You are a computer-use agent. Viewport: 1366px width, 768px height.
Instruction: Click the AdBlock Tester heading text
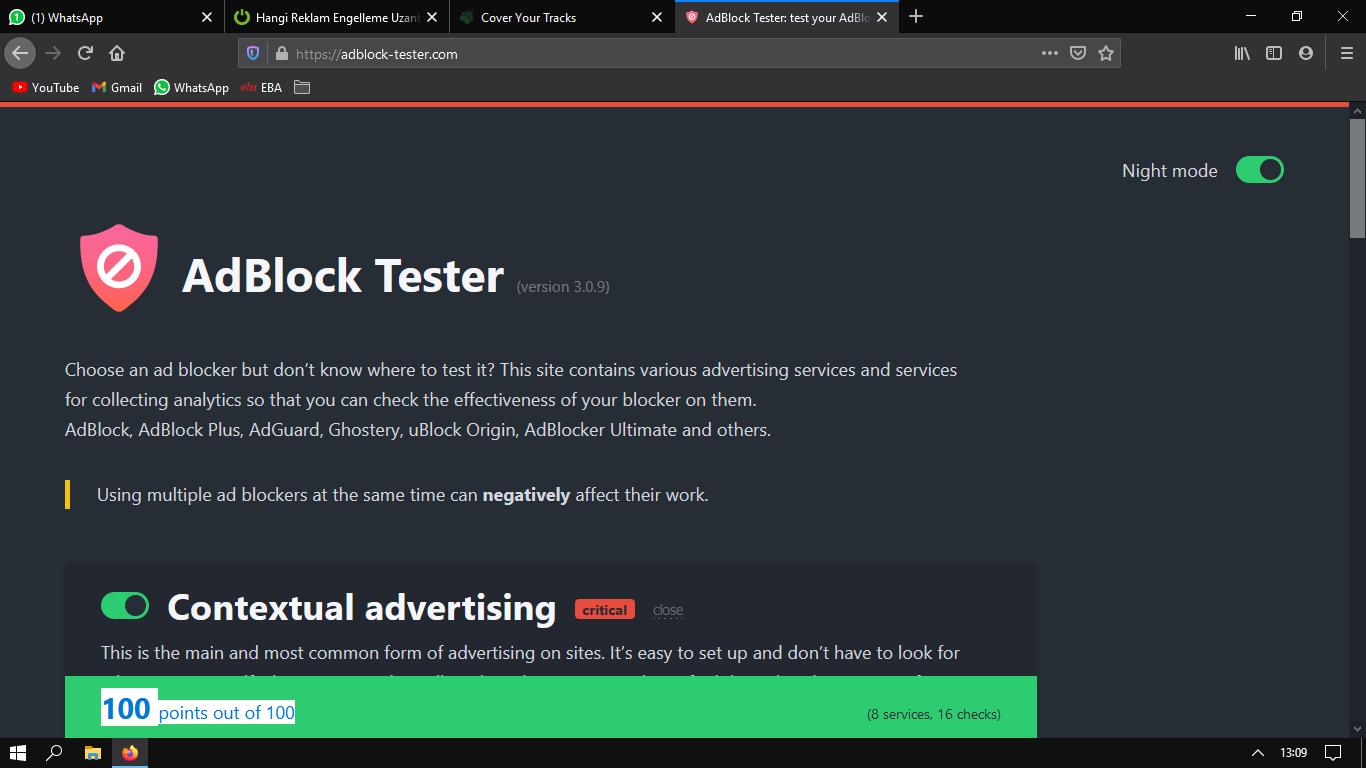click(343, 276)
